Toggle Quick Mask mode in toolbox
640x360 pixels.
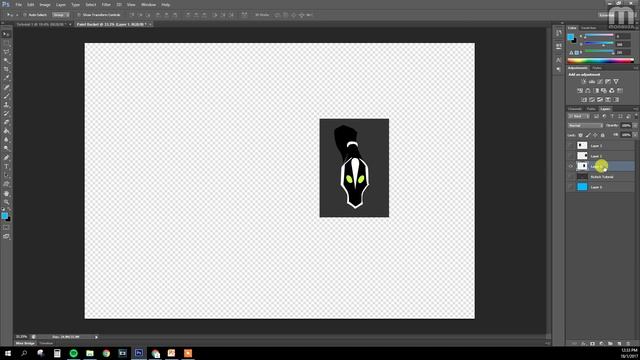(x=6, y=228)
